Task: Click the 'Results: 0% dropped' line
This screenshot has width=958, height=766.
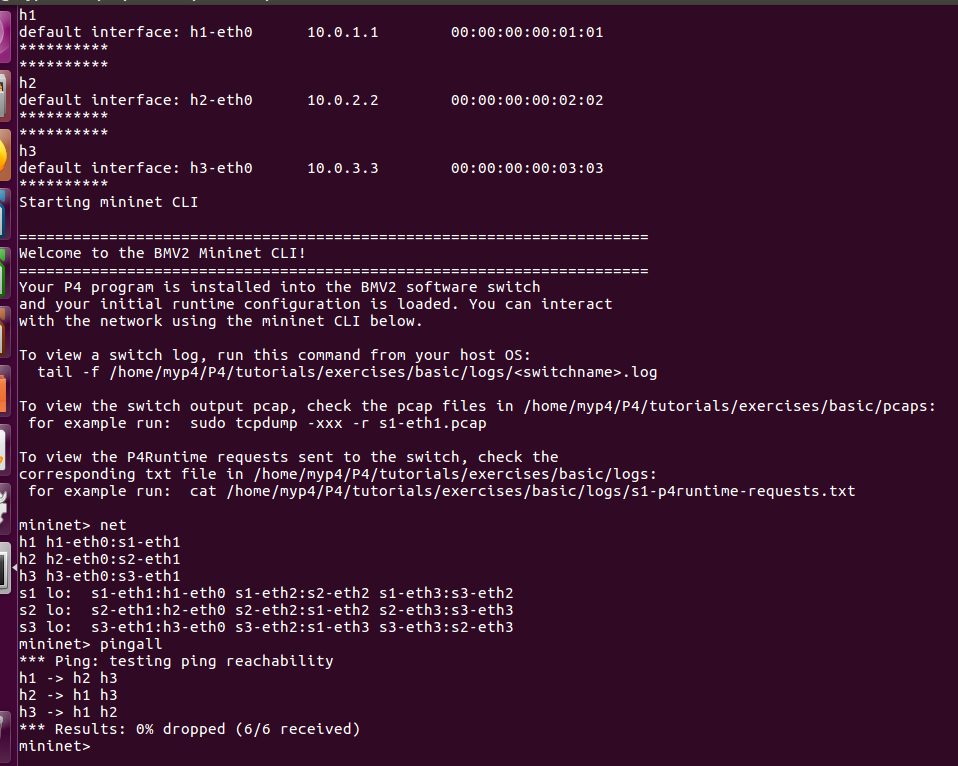Action: [189, 729]
